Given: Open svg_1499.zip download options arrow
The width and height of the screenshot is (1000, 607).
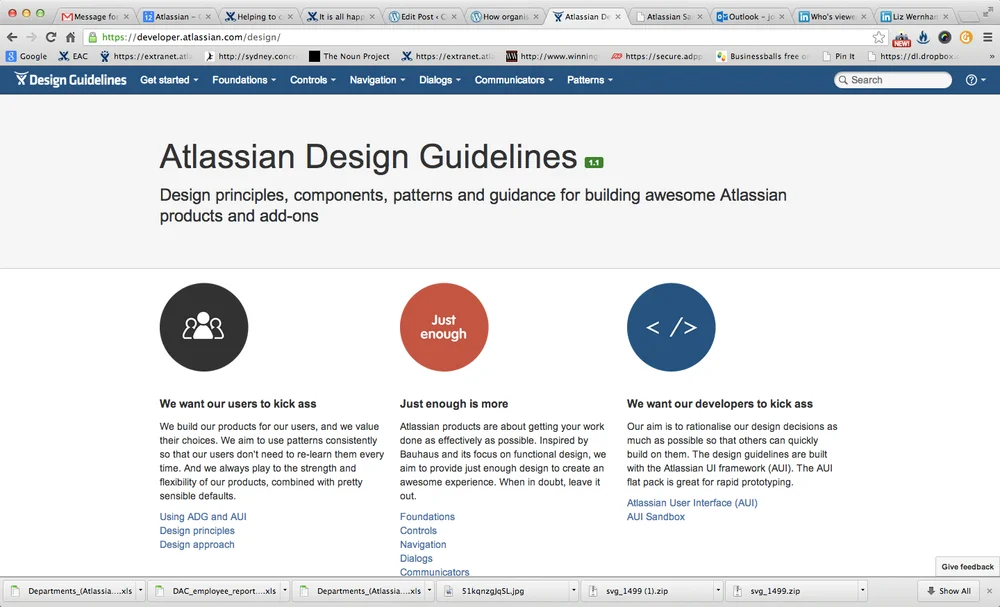Looking at the screenshot, I should click(862, 591).
